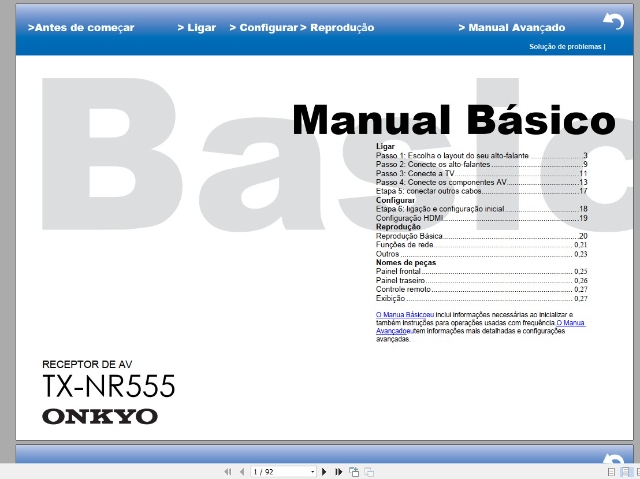The image size is (640, 479).
Task: Click the Configurar heading in contents
Action: click(396, 200)
